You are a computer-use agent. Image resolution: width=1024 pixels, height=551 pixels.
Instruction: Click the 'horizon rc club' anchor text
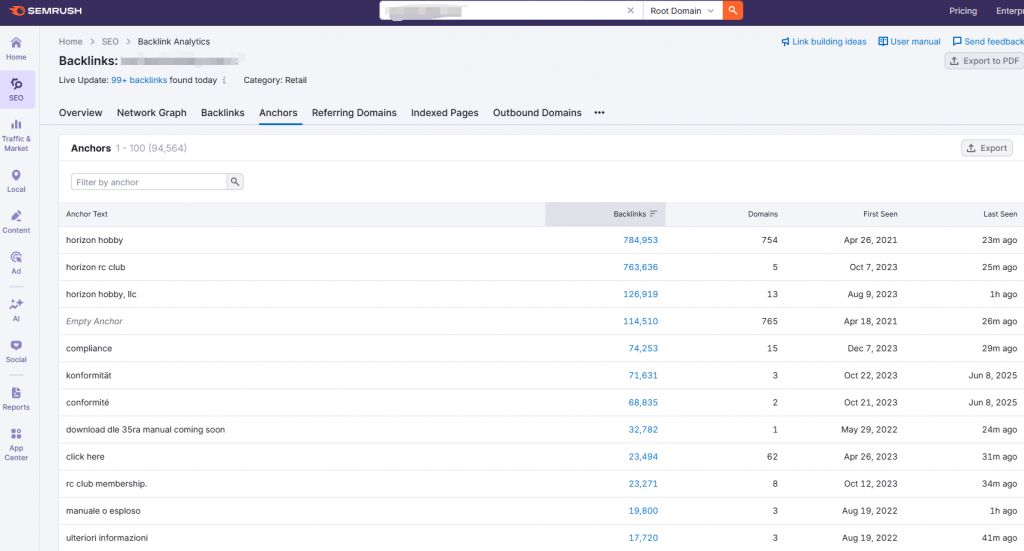pyautogui.click(x=95, y=267)
